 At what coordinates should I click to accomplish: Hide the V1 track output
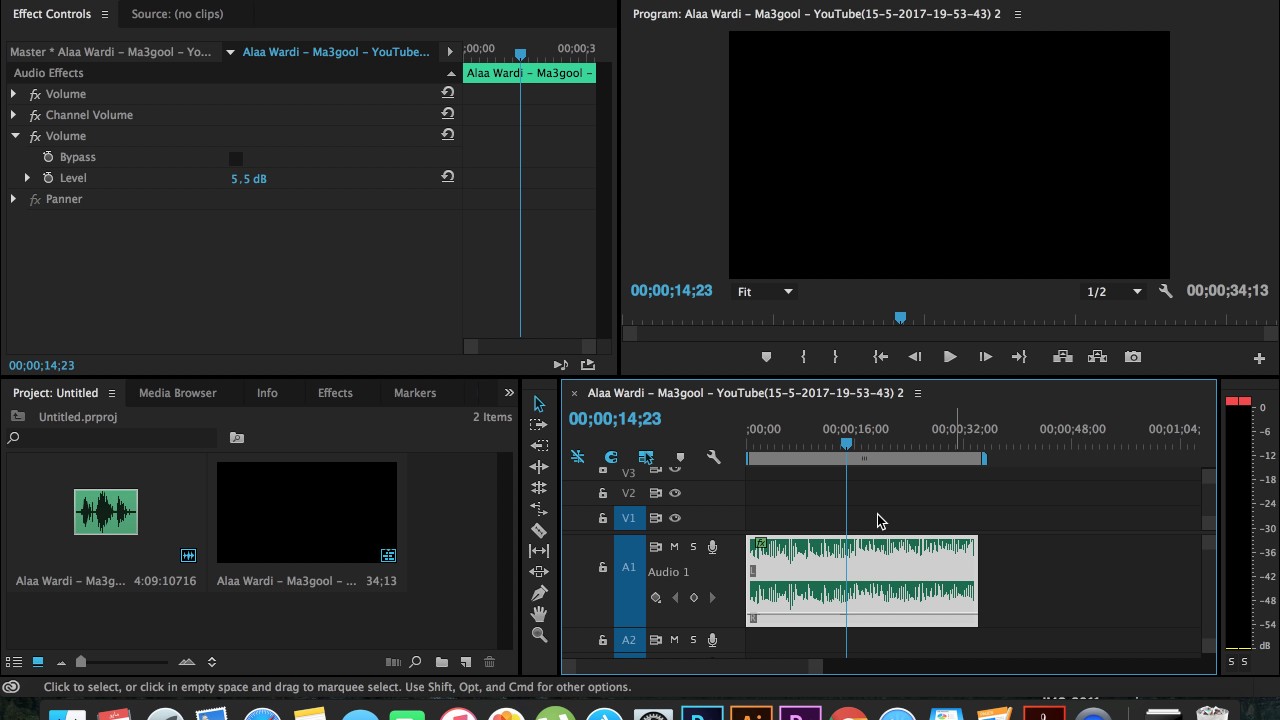coord(675,518)
